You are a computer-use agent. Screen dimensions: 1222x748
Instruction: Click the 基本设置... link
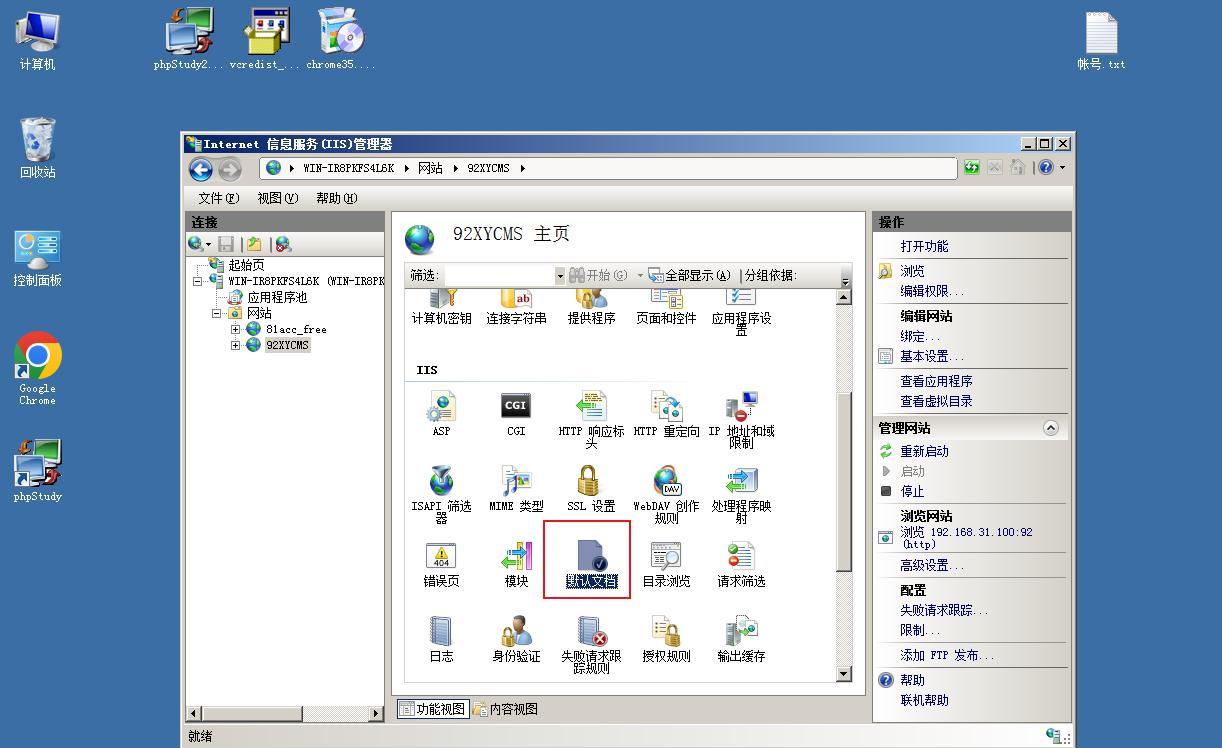(x=930, y=356)
